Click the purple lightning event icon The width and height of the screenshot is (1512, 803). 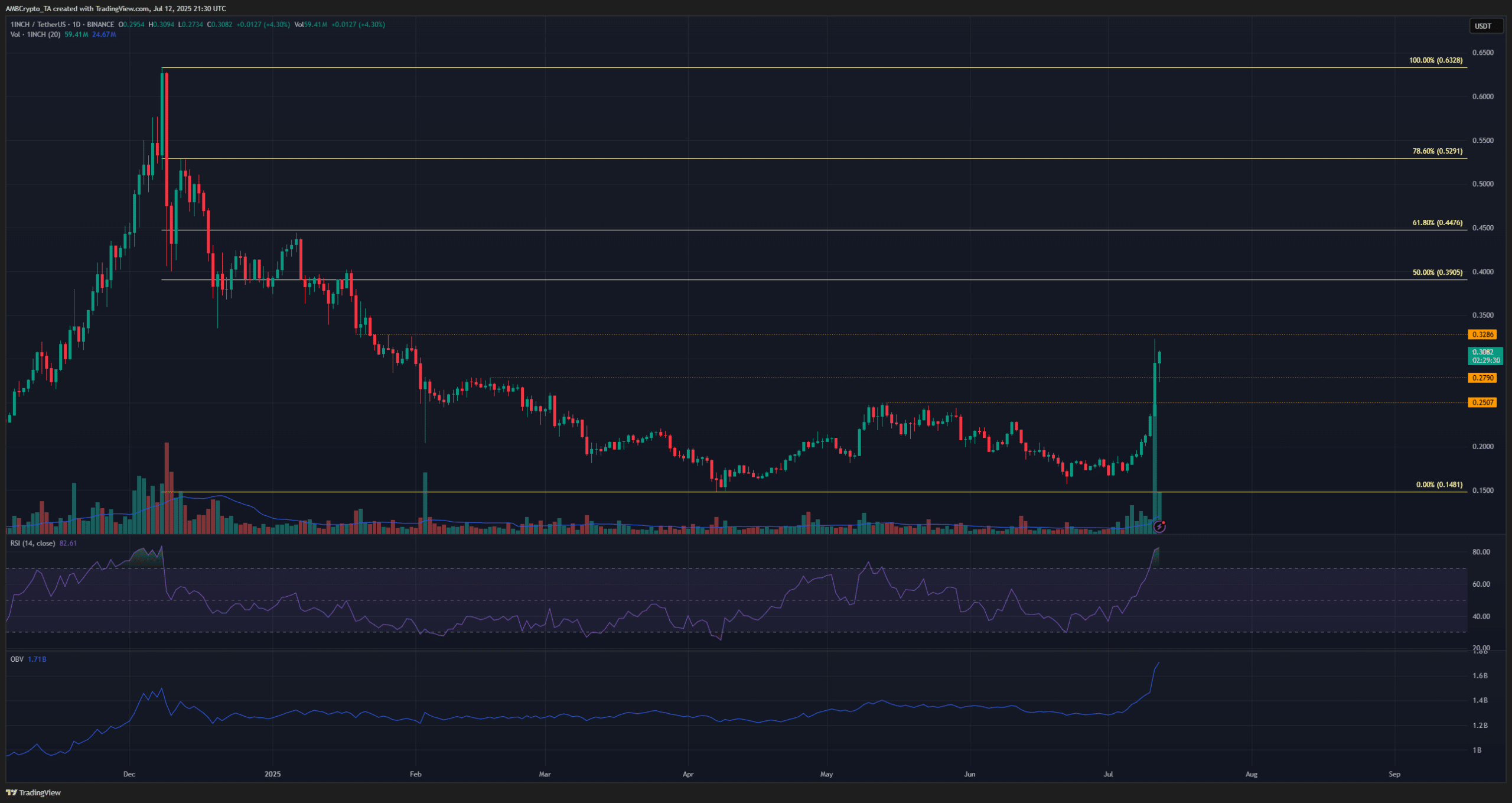click(x=1159, y=526)
